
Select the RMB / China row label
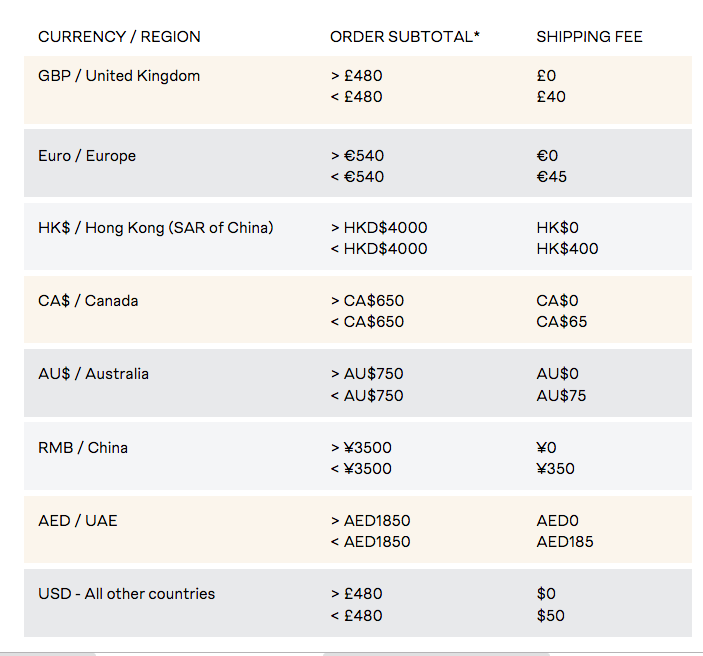point(83,448)
